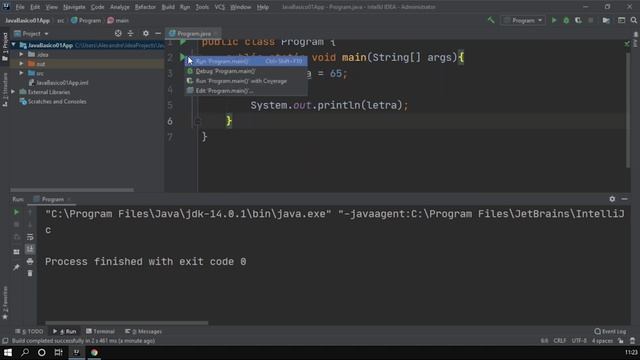Click the run gutter arrow on line 1
The image size is (640, 360).
click(183, 42)
